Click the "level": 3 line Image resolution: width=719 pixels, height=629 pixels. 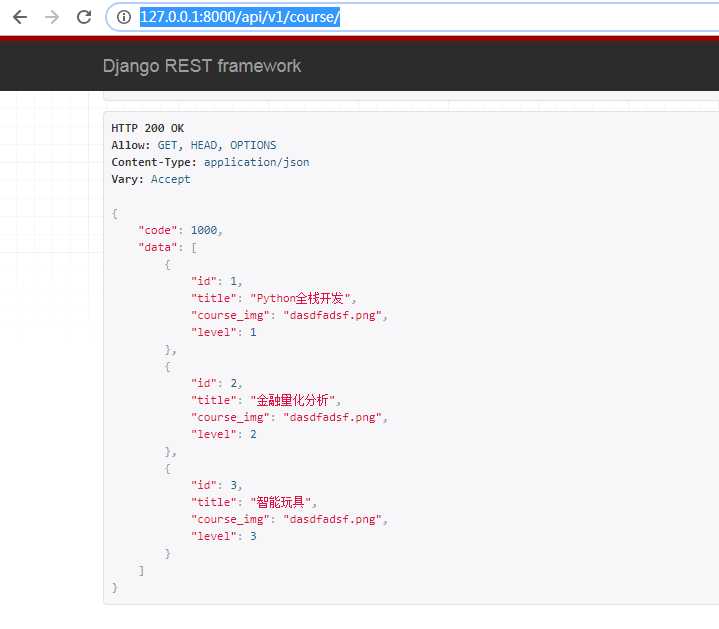tap(223, 536)
